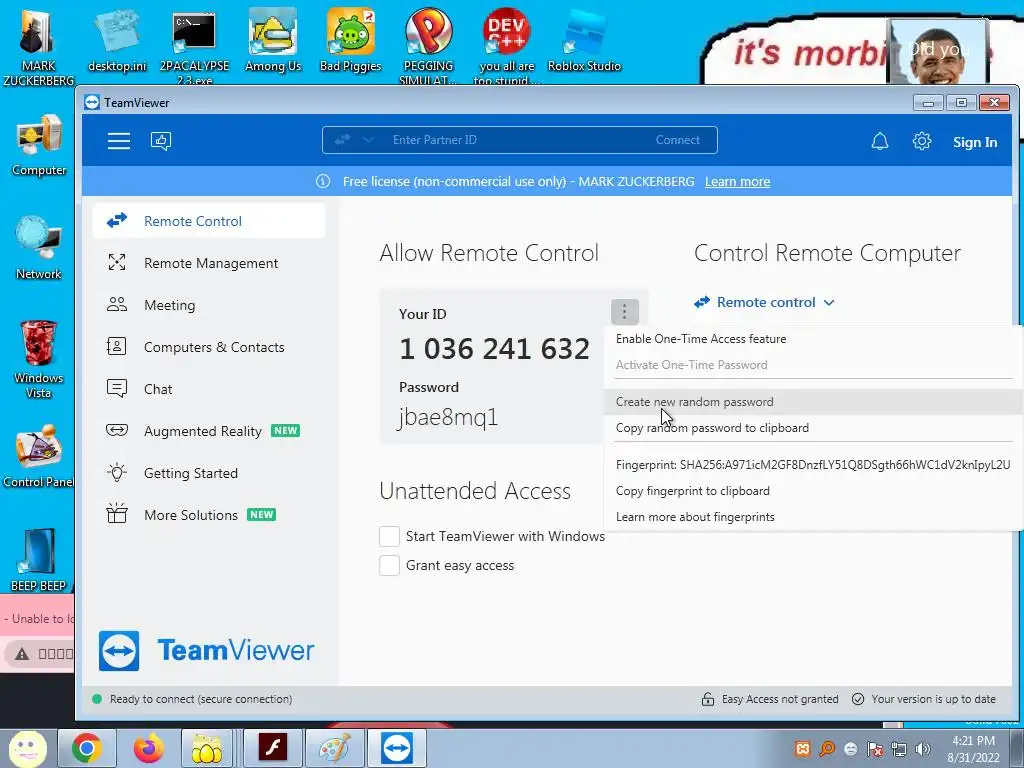Open TeamViewer settings gear
This screenshot has width=1024, height=768.
point(921,141)
